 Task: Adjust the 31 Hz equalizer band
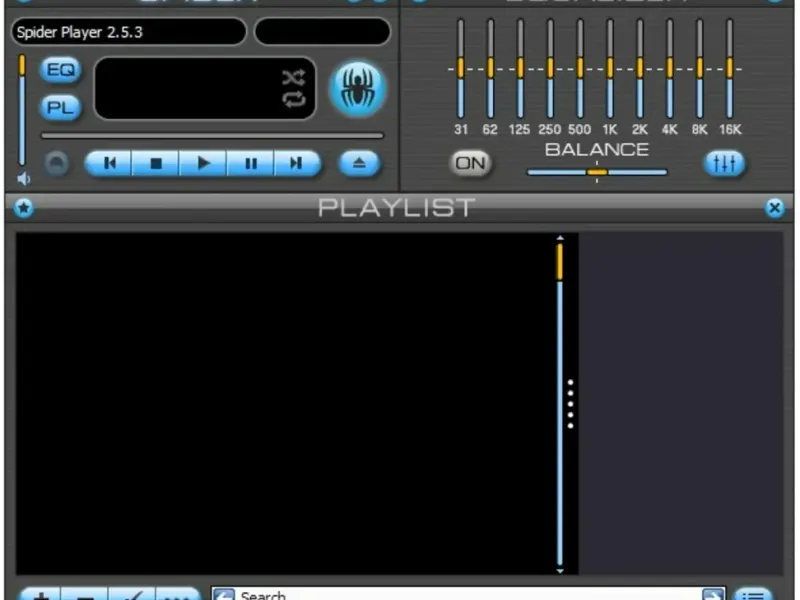[x=461, y=69]
